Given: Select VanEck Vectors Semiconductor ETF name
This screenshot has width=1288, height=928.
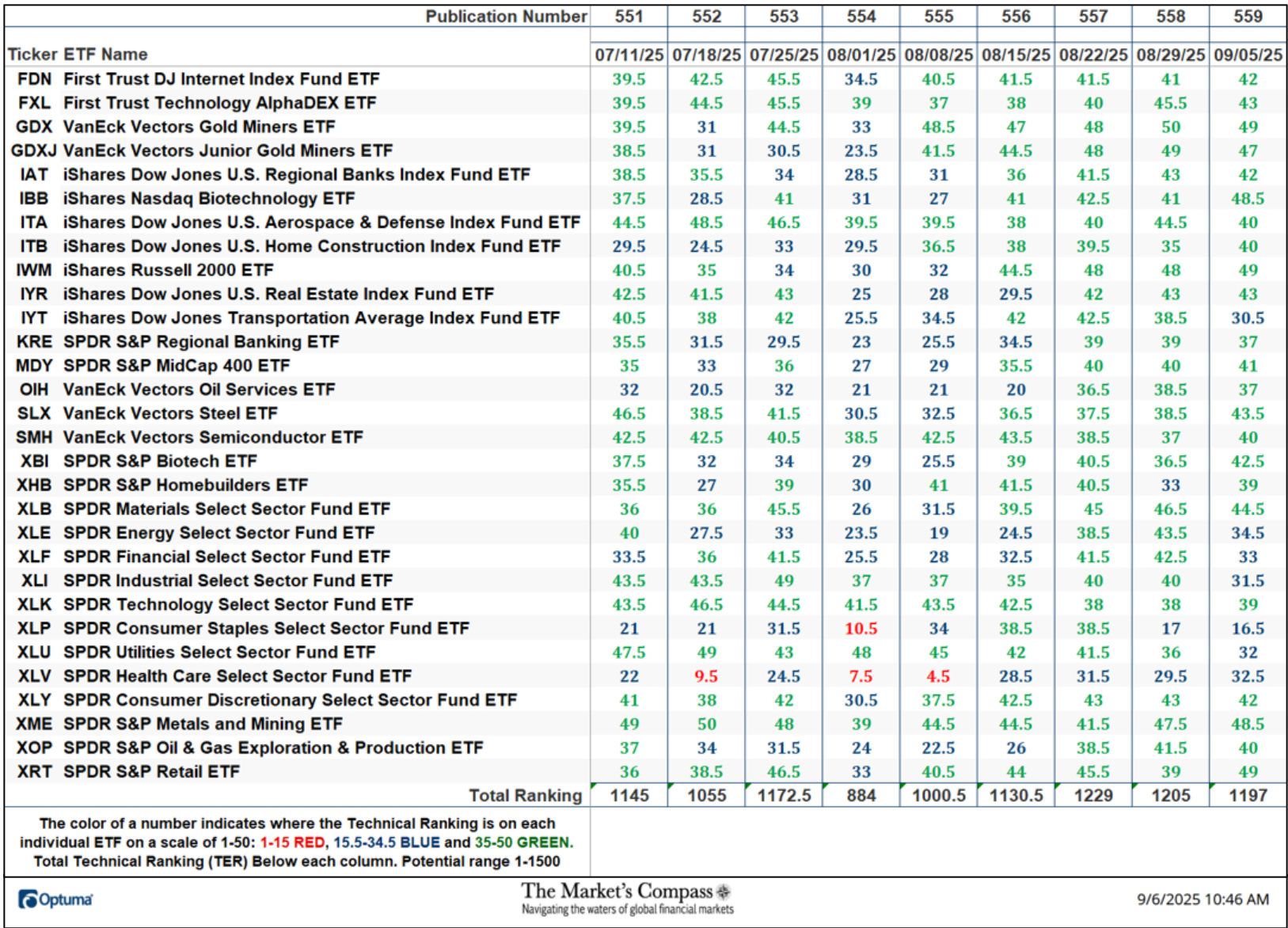Looking at the screenshot, I should click(x=213, y=437).
